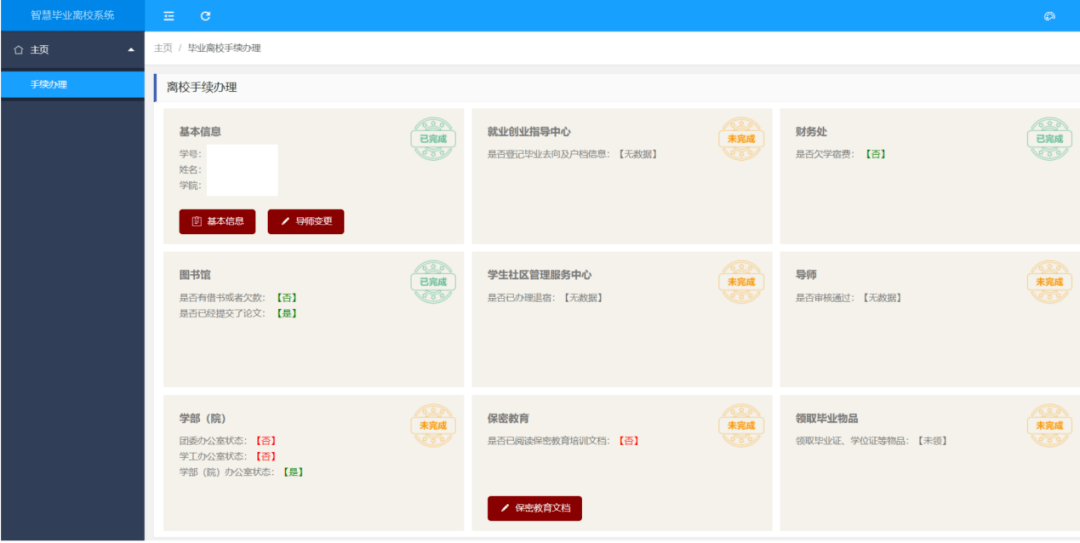Click the 智慧毕业离校系统 title
The height and width of the screenshot is (543, 1080).
(x=72, y=15)
